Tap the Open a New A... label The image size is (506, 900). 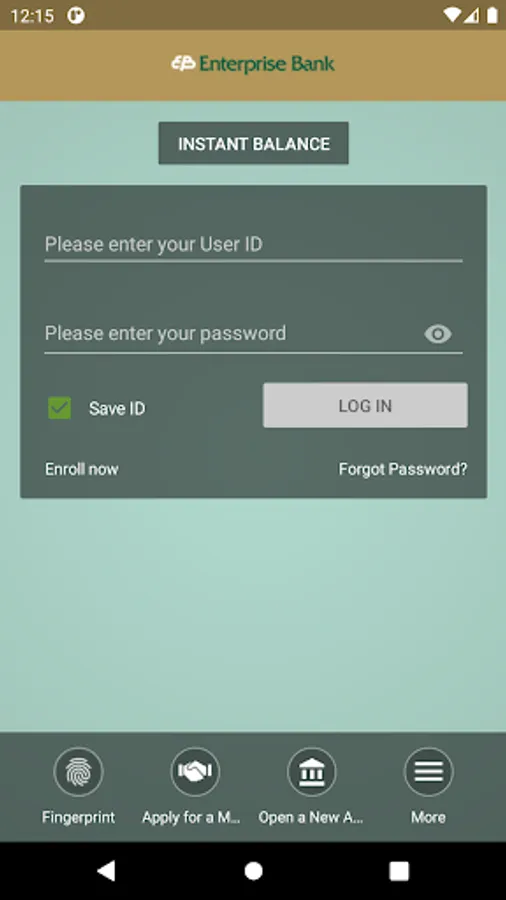click(312, 817)
